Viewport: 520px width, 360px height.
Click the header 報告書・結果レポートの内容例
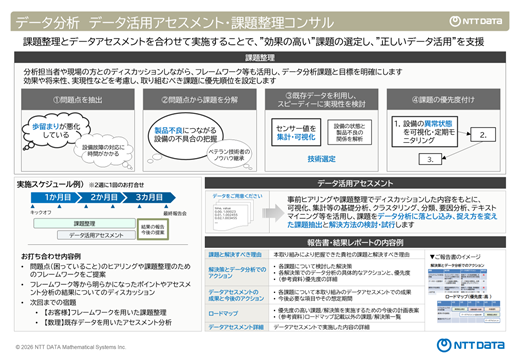(355, 242)
